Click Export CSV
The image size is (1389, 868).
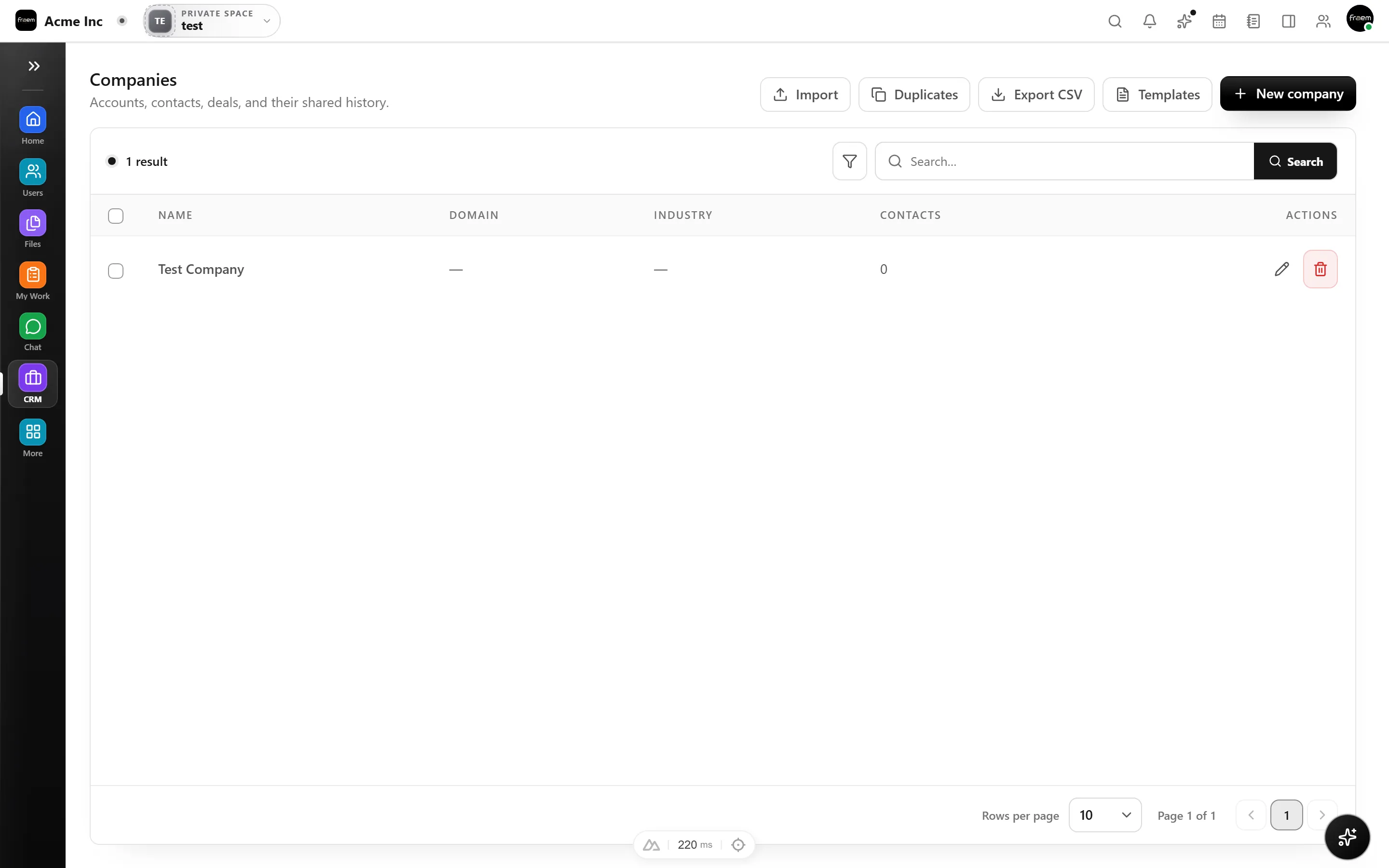1036,95
